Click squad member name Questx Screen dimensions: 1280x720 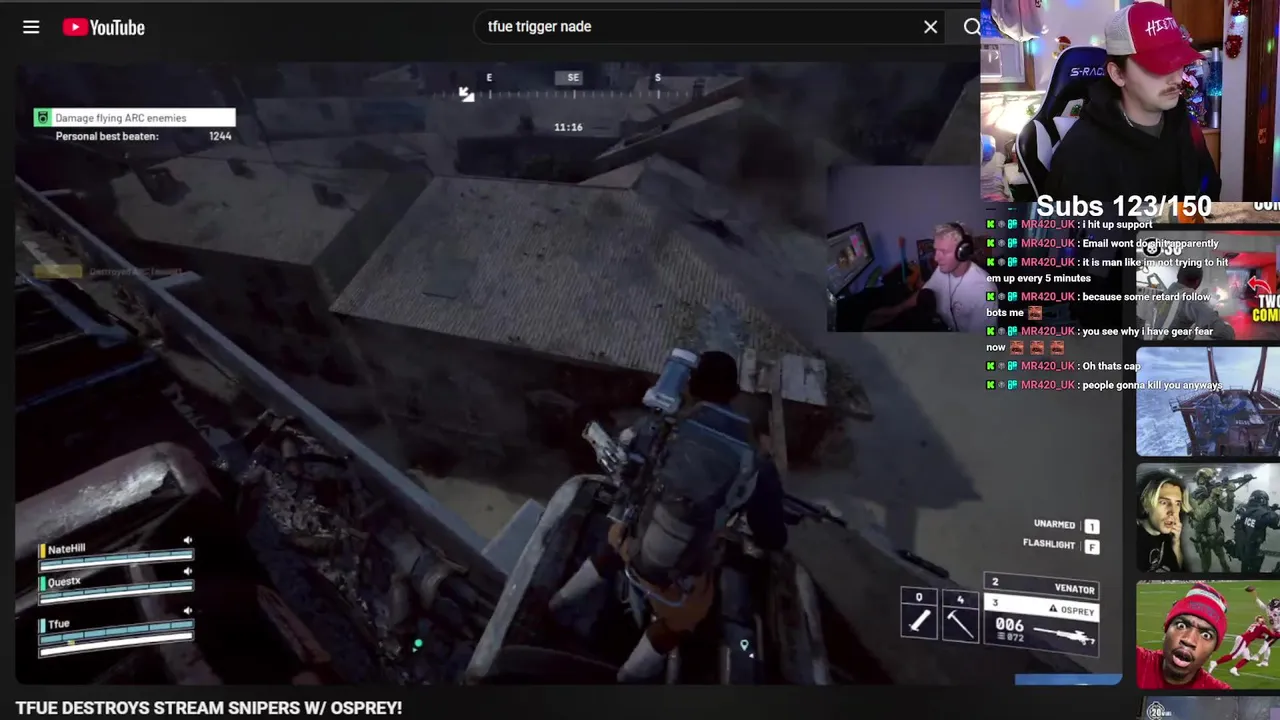[x=64, y=581]
